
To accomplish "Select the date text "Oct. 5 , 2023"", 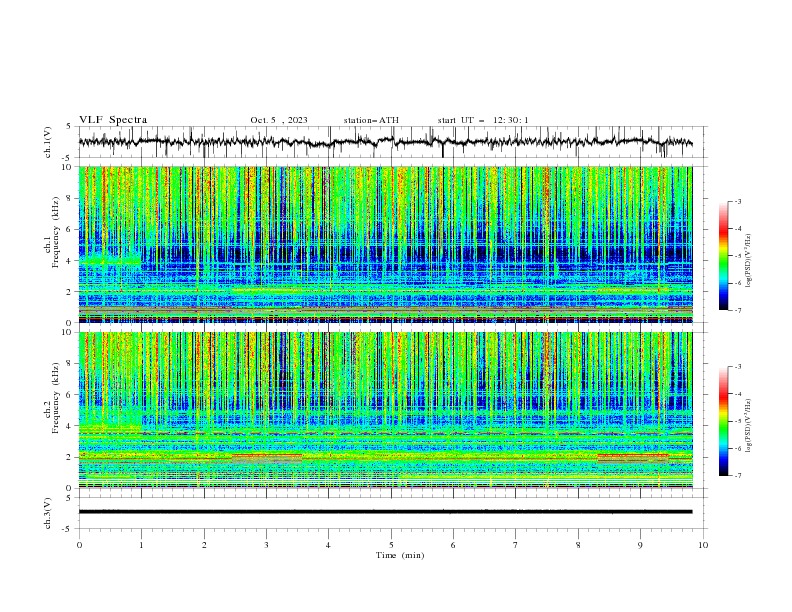I will 279,120.
